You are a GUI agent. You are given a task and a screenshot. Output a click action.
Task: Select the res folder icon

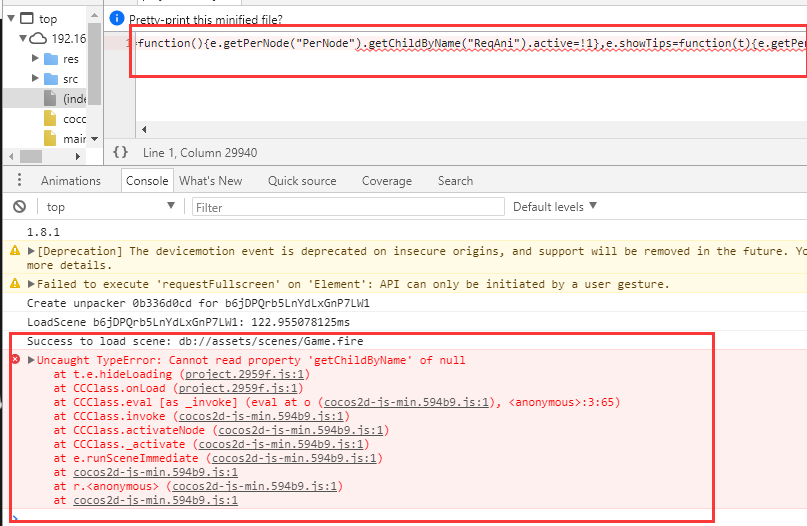coord(51,59)
